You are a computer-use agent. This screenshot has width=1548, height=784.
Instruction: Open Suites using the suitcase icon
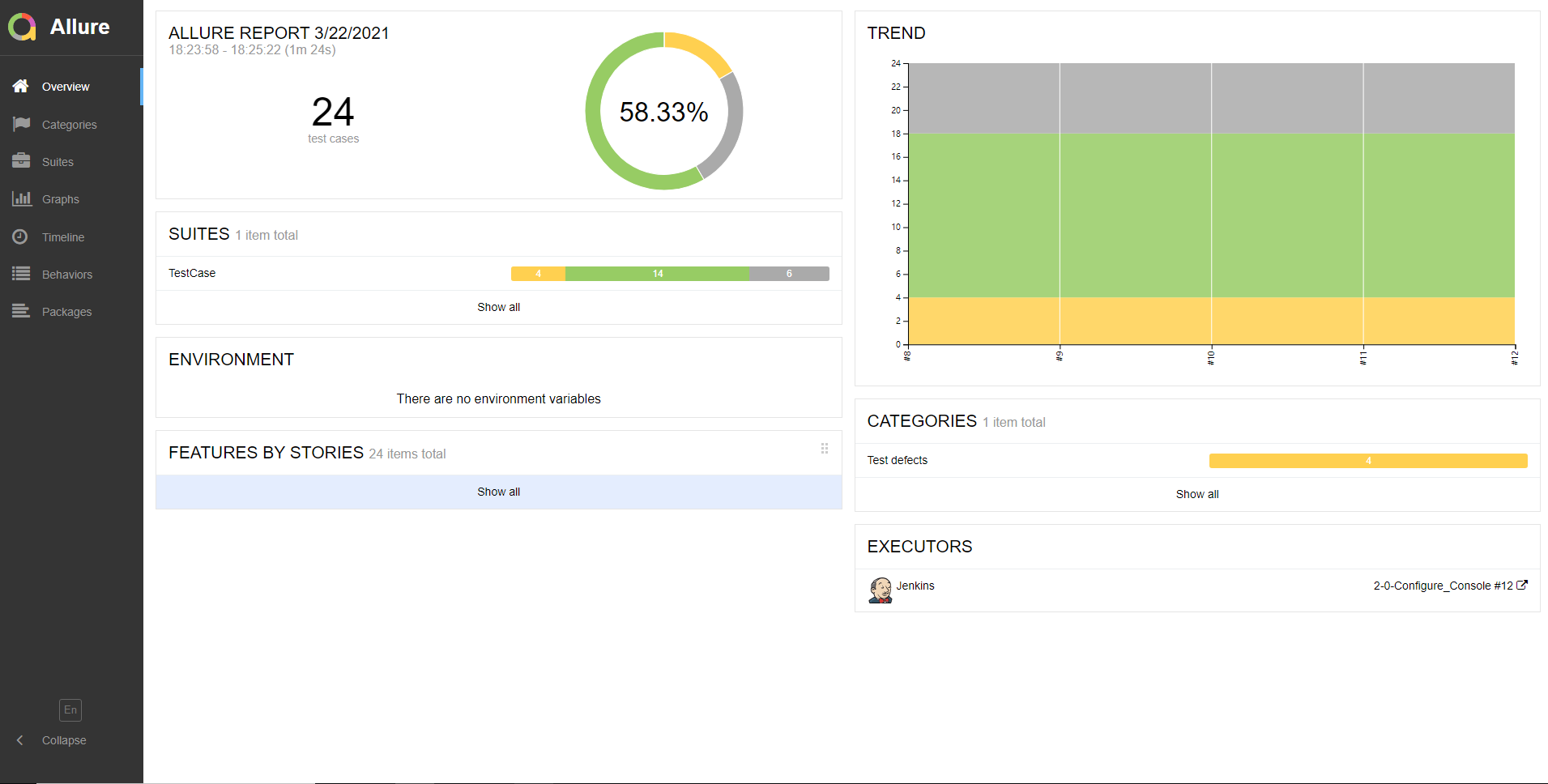pos(21,161)
